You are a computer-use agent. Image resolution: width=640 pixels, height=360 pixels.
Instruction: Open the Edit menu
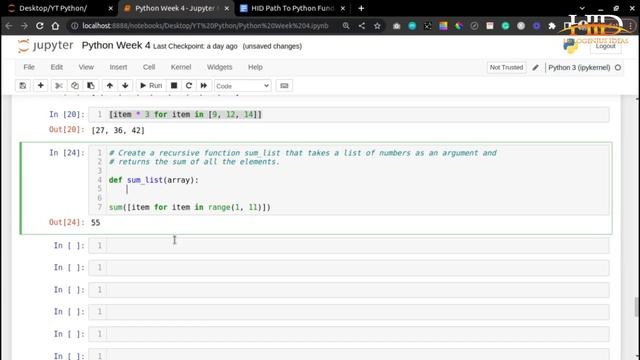click(57, 67)
